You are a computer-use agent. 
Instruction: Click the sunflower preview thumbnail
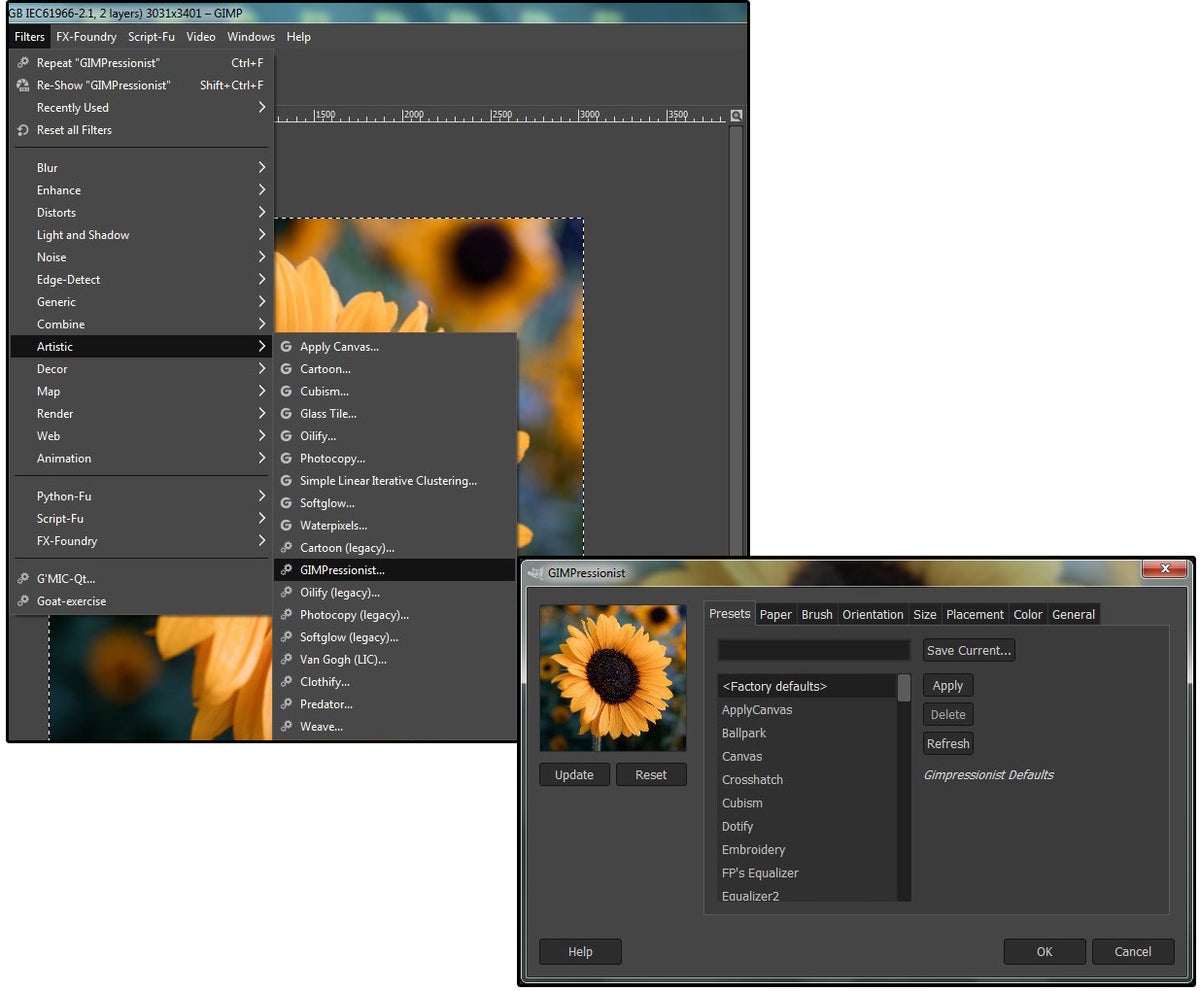[613, 678]
